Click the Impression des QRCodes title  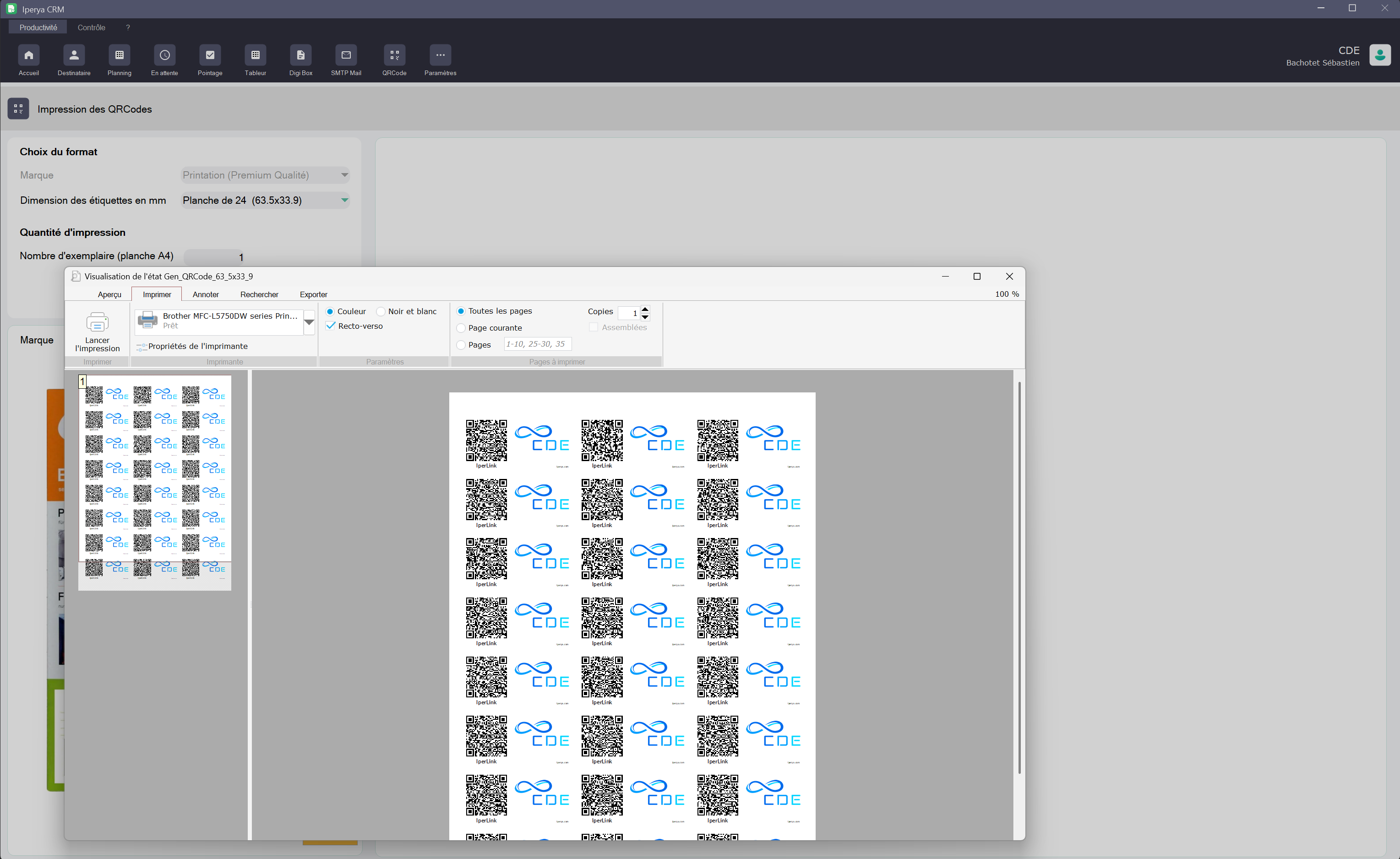tap(95, 109)
